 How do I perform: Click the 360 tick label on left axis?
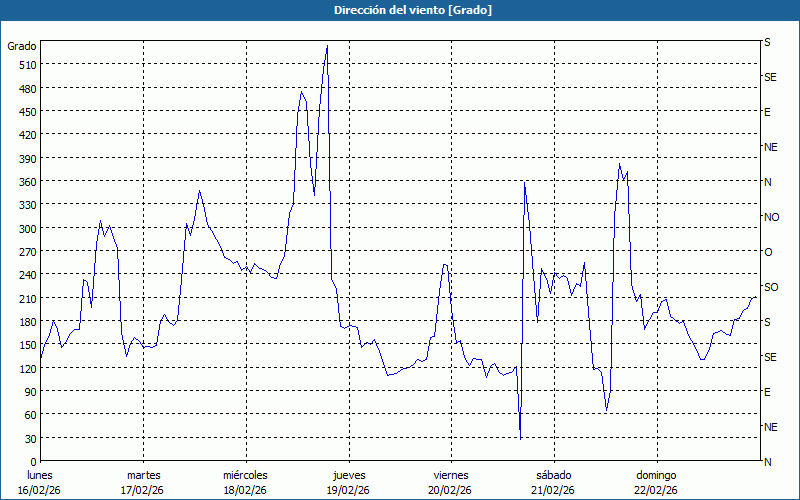click(x=24, y=182)
